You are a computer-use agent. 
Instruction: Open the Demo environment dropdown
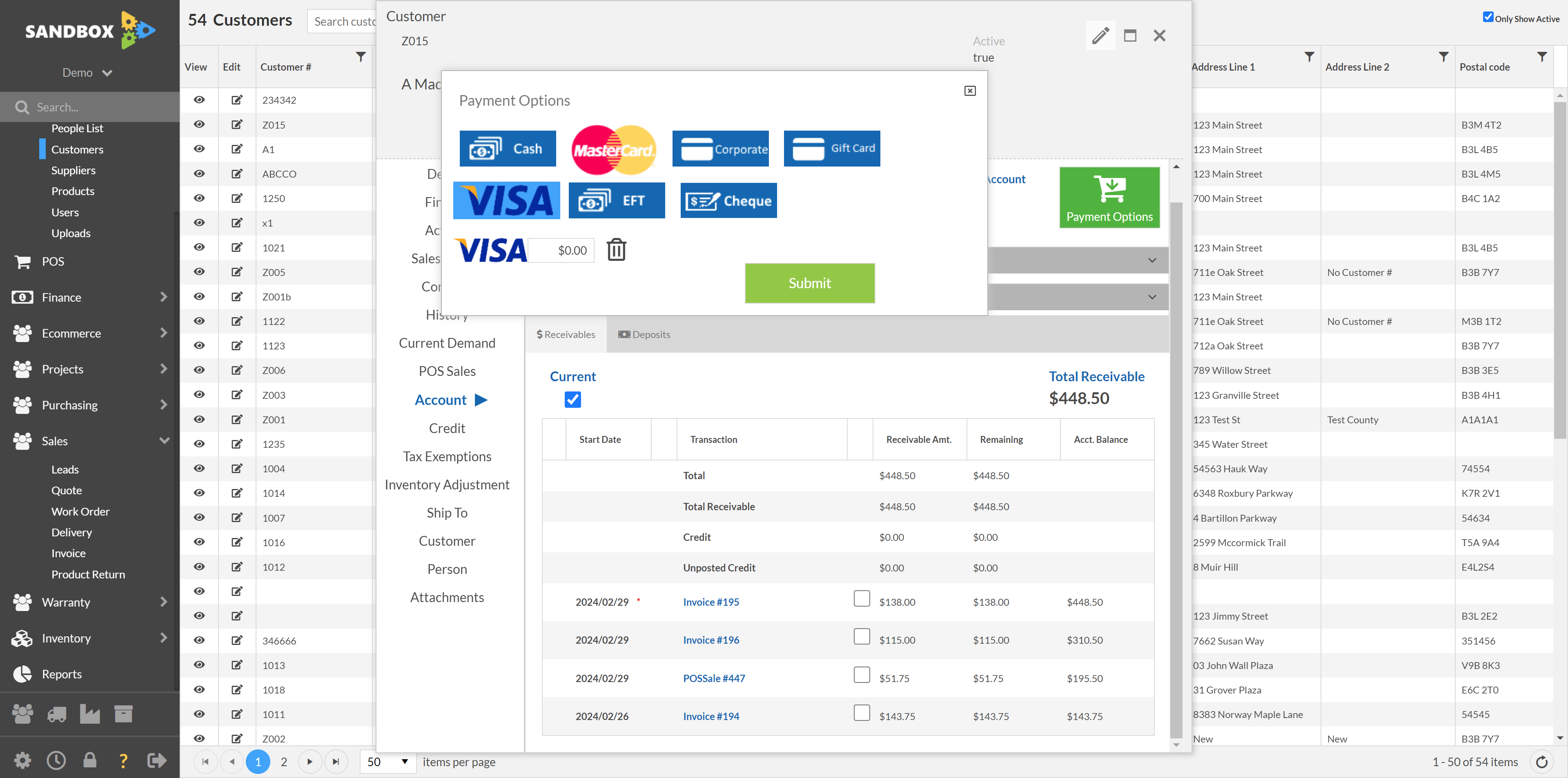(x=88, y=72)
